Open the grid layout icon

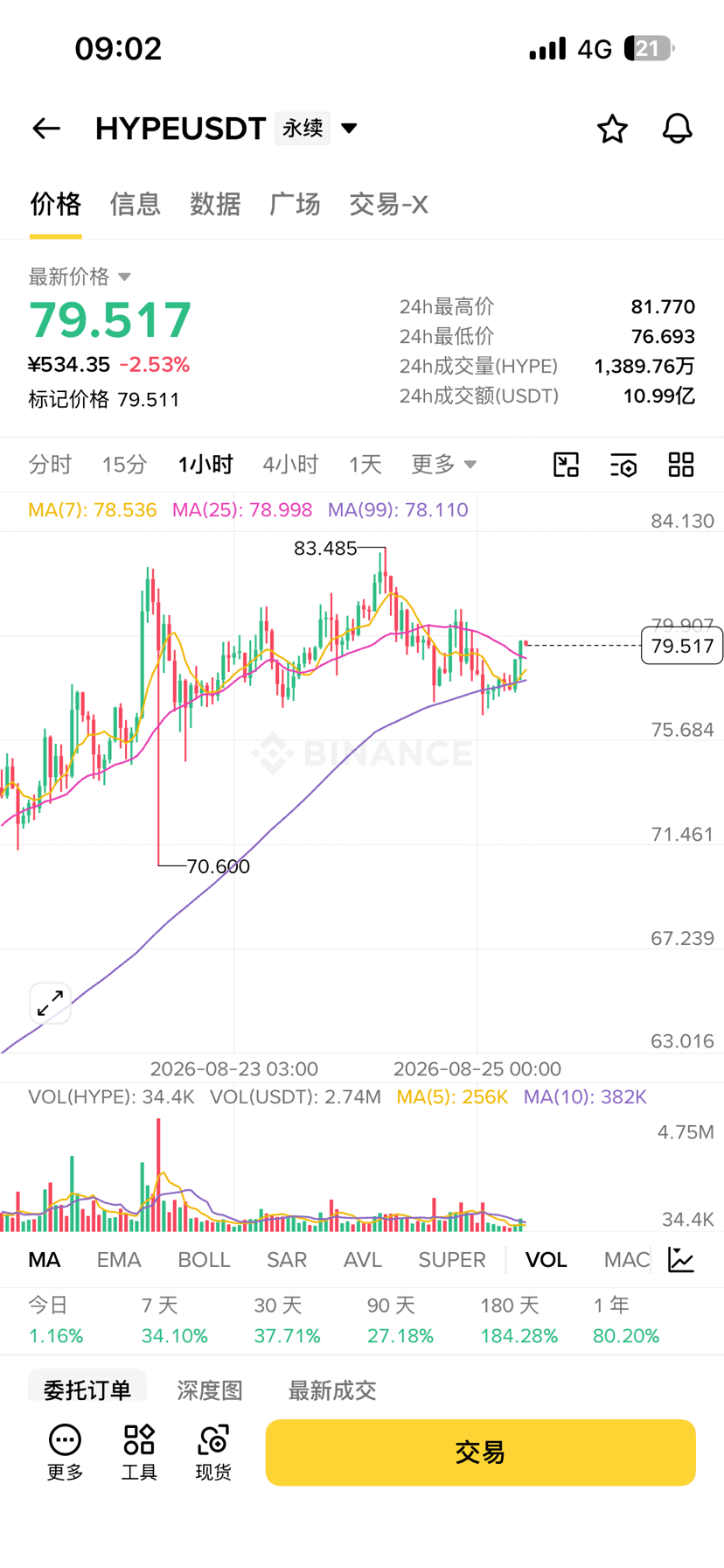[681, 465]
